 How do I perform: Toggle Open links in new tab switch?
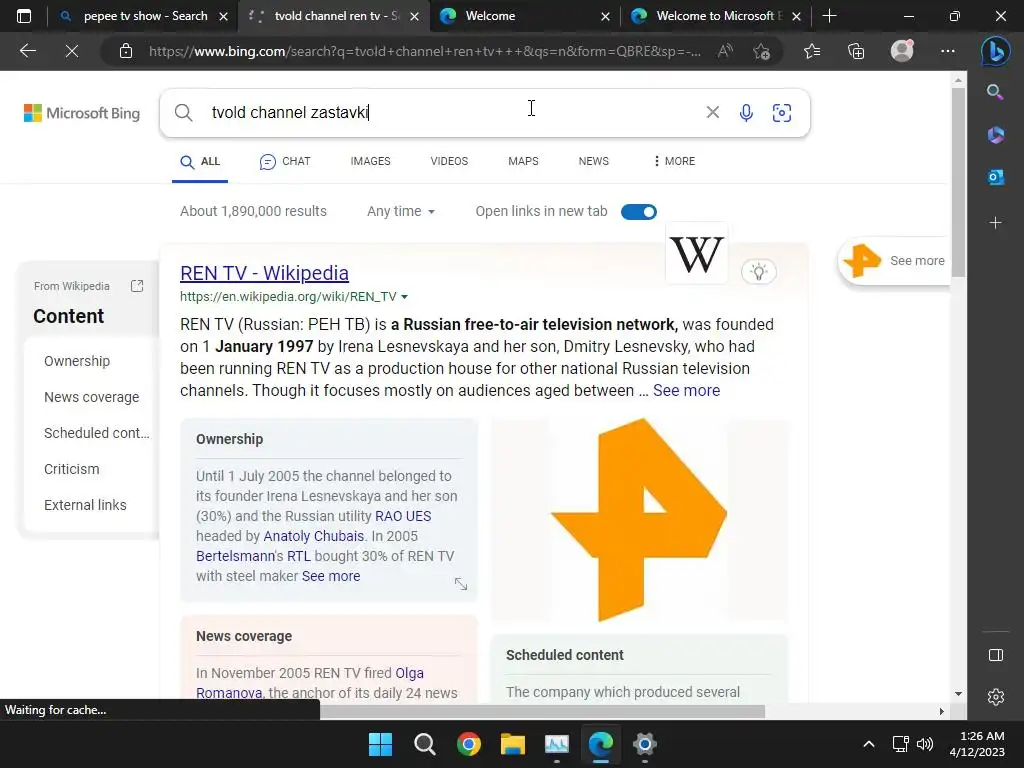[x=639, y=212]
